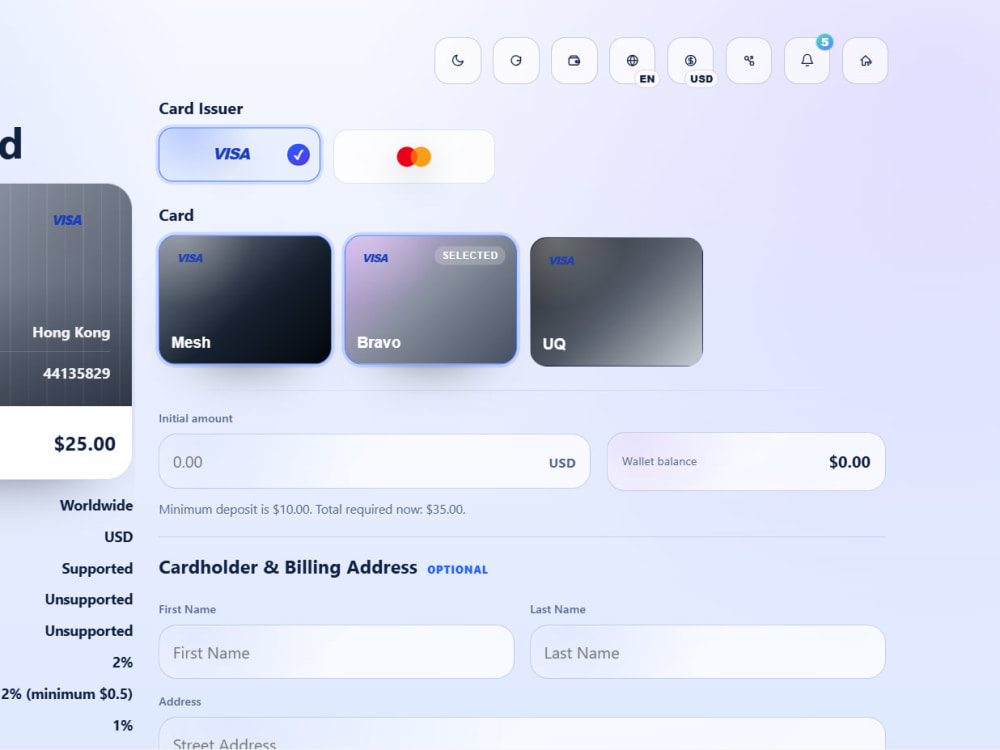Click the Initial amount input field
Viewport: 1000px width, 750px height.
click(x=374, y=462)
